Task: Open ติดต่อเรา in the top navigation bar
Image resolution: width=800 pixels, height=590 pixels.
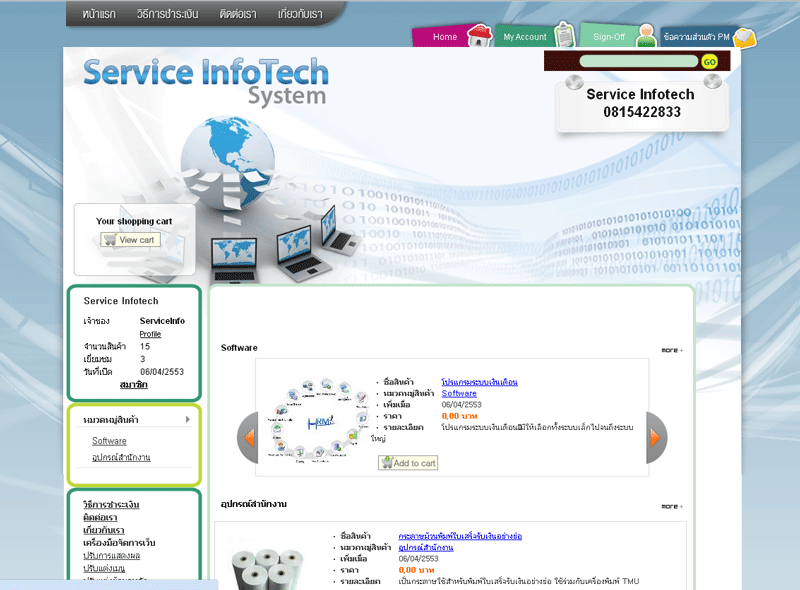Action: (238, 14)
